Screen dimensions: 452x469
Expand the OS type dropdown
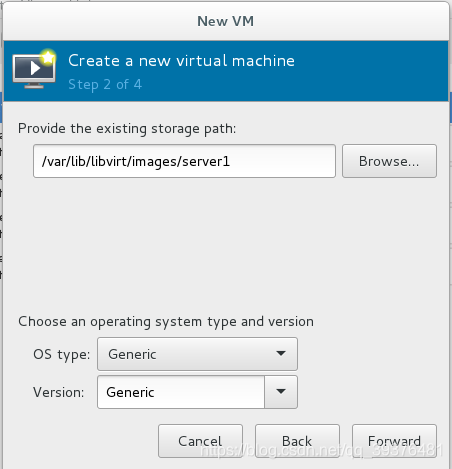coord(197,354)
